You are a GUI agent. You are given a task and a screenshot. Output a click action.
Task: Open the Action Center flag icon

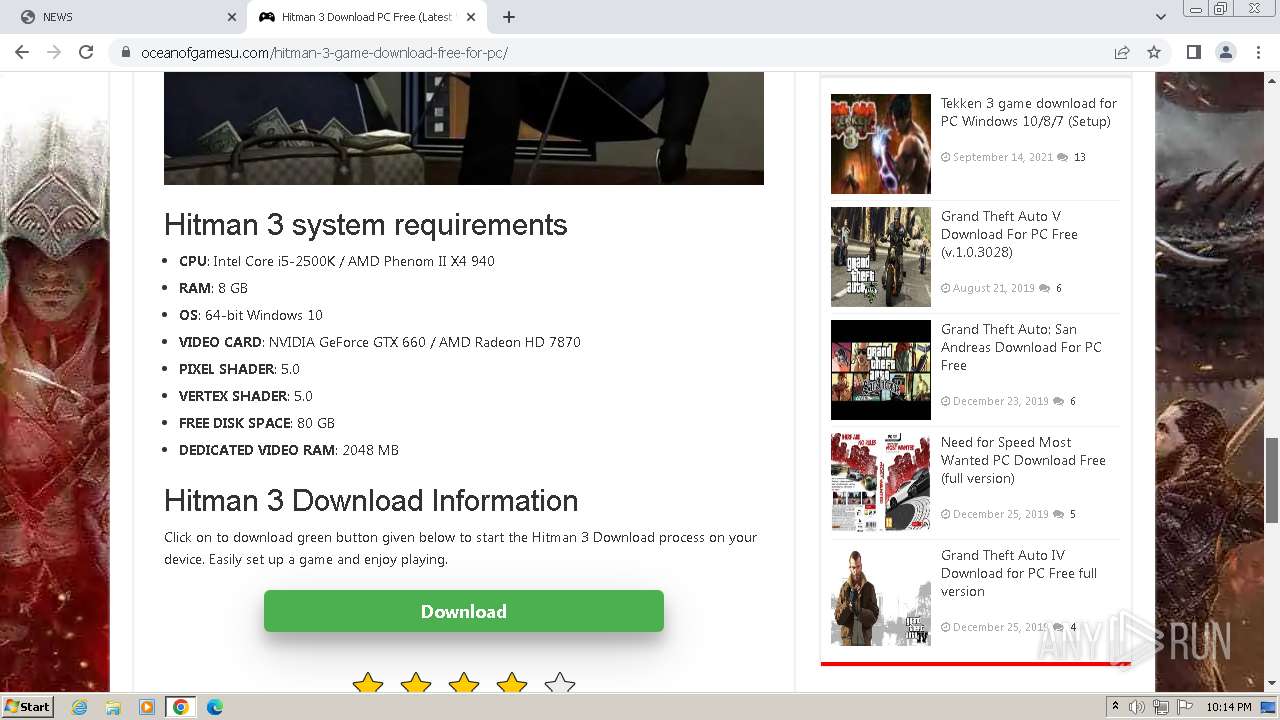[1185, 707]
